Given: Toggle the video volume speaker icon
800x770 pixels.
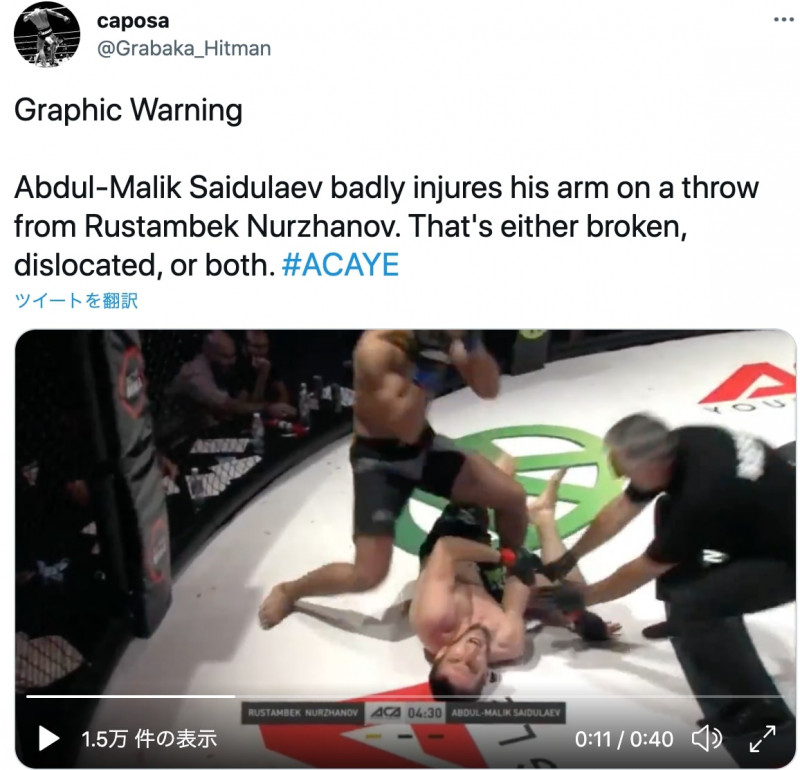Looking at the screenshot, I should pyautogui.click(x=706, y=738).
